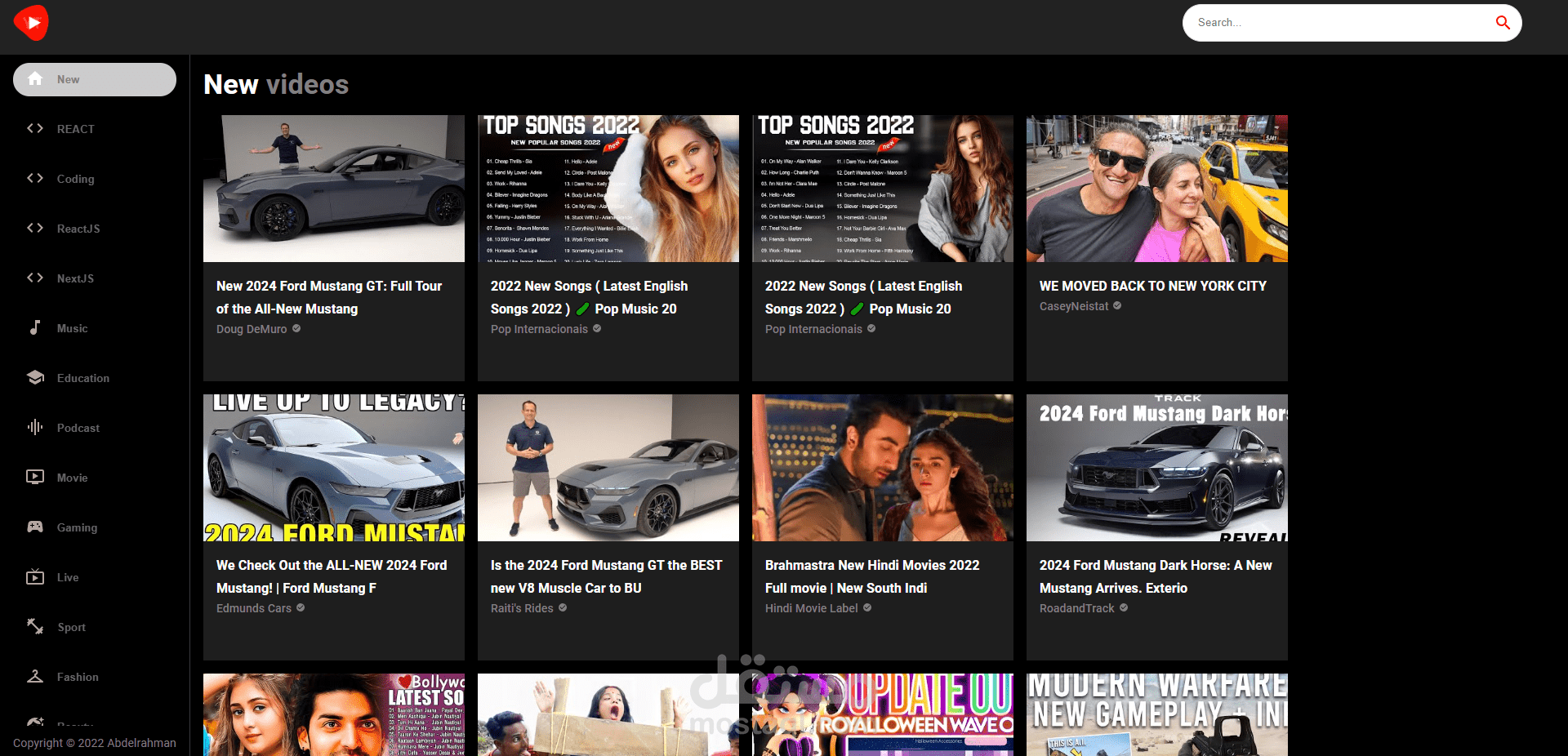The height and width of the screenshot is (756, 1568).
Task: Browse the Music category
Action: click(95, 328)
